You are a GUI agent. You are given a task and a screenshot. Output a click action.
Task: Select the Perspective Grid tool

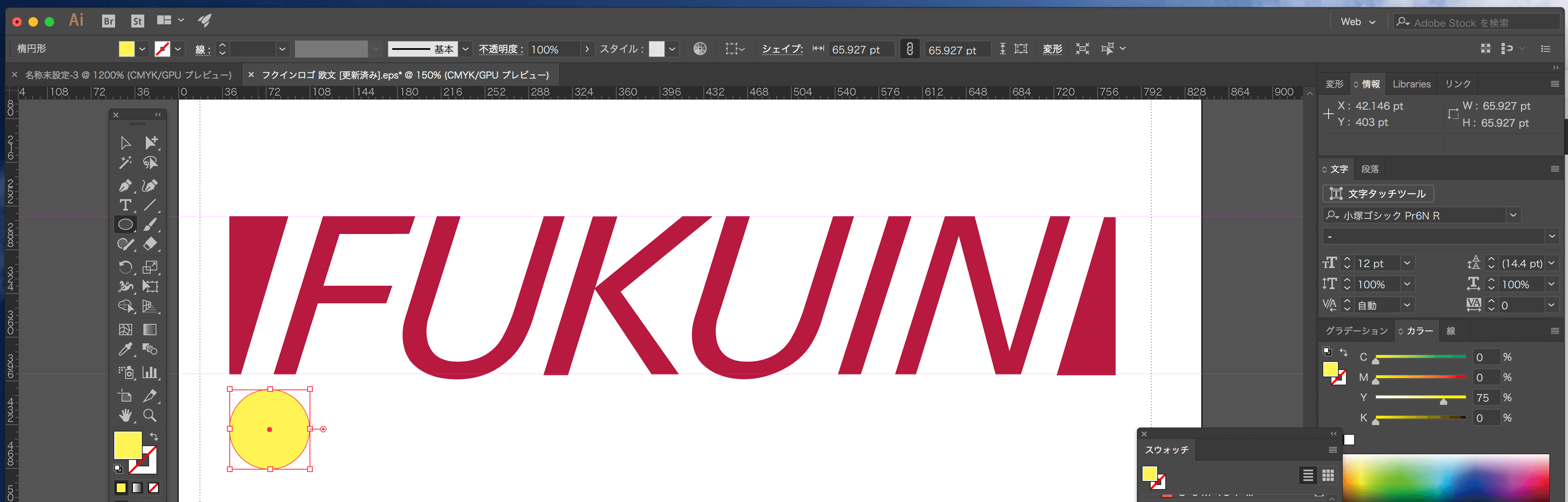(x=150, y=306)
